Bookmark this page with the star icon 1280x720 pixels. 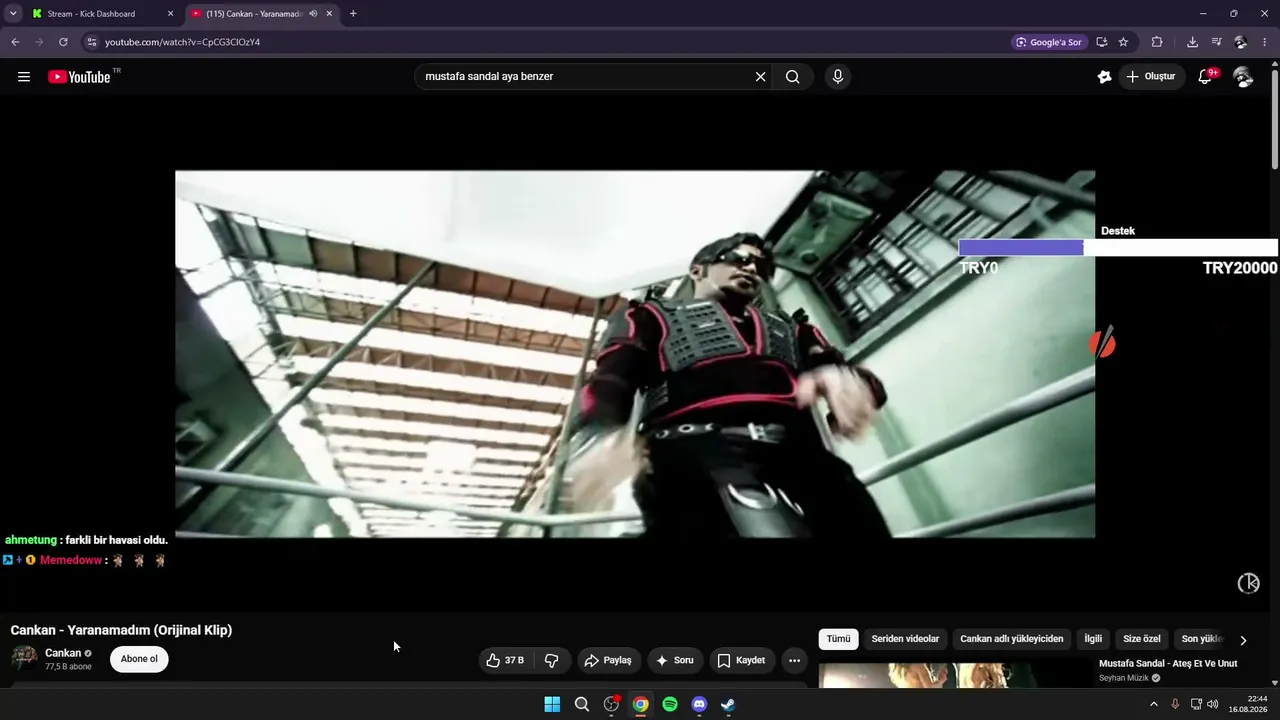pyautogui.click(x=1123, y=42)
